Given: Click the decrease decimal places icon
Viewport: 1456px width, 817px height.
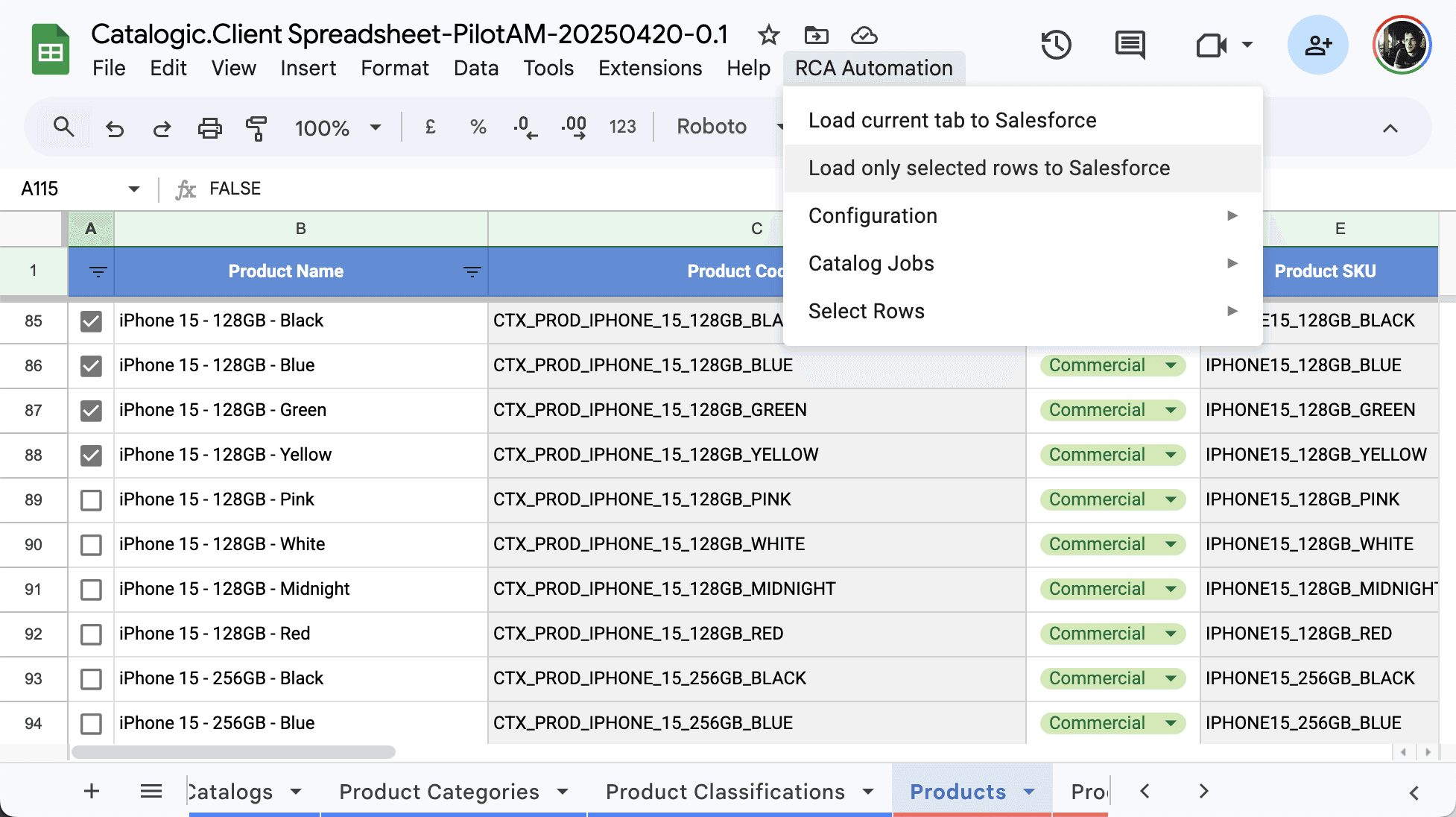Looking at the screenshot, I should tap(525, 127).
